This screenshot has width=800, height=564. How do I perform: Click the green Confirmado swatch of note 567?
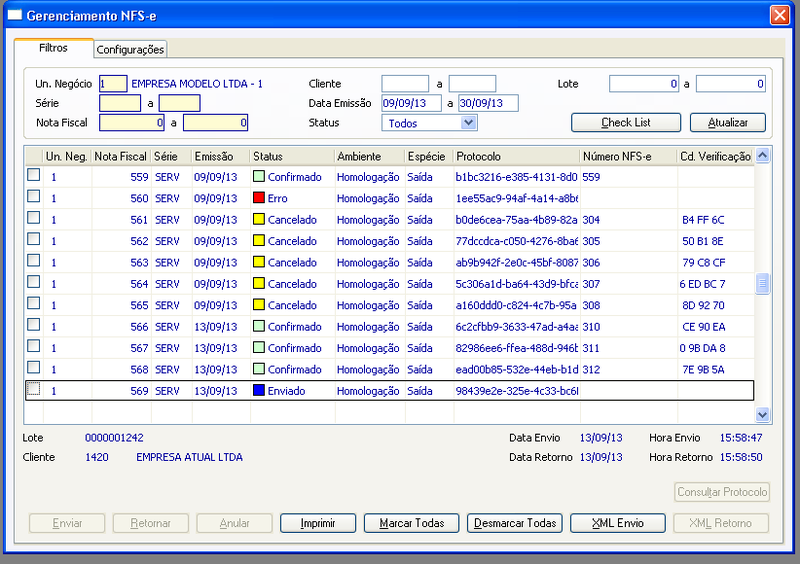[259, 347]
